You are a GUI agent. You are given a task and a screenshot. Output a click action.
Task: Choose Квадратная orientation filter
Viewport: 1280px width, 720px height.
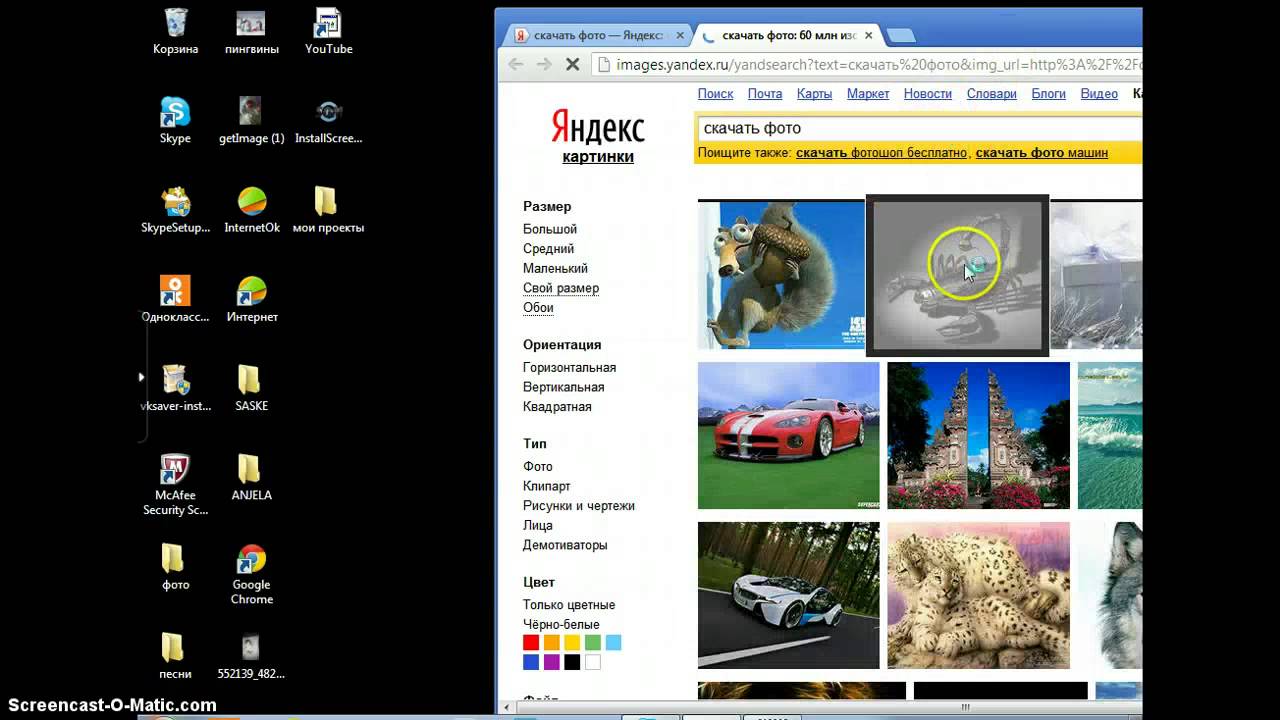[557, 406]
